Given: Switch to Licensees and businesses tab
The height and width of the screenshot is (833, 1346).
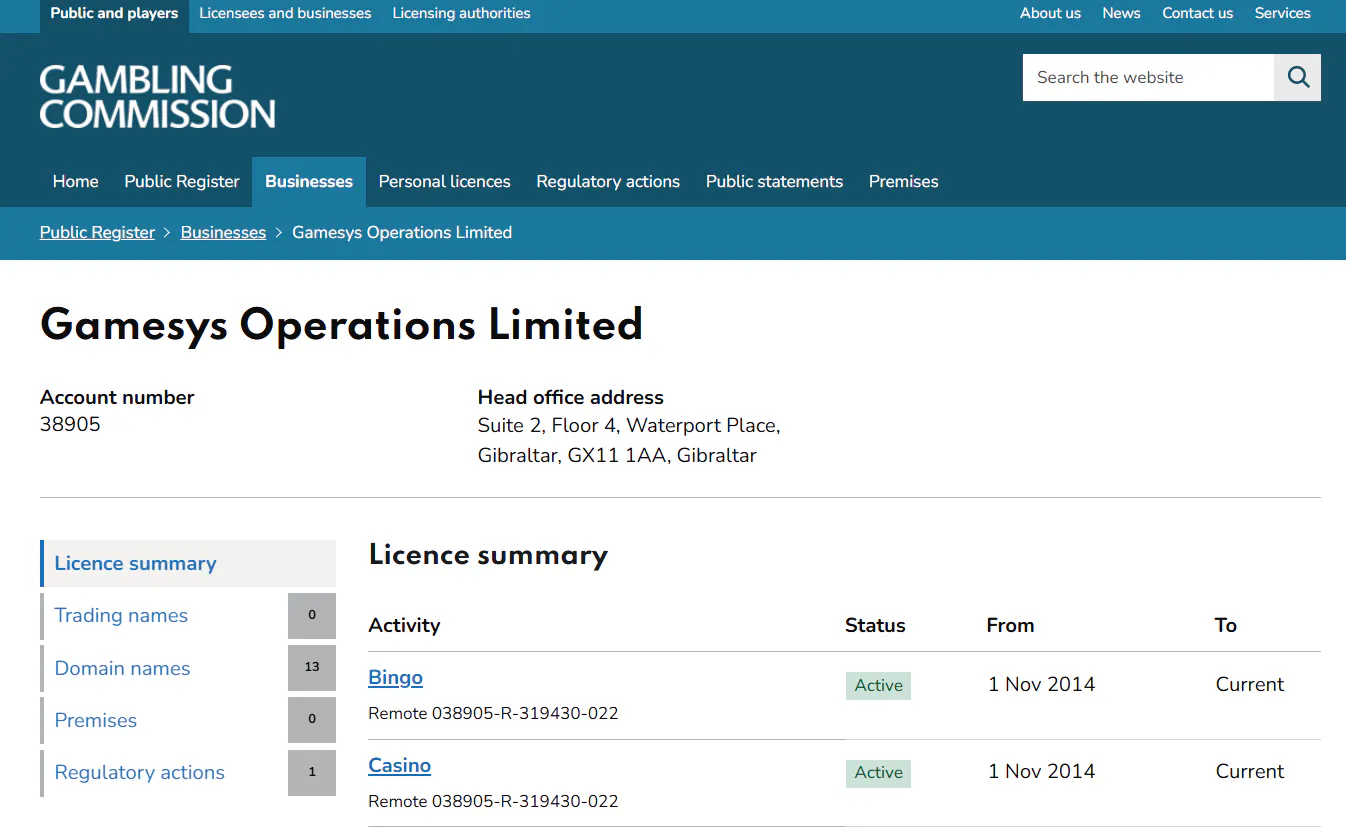Looking at the screenshot, I should 285,14.
